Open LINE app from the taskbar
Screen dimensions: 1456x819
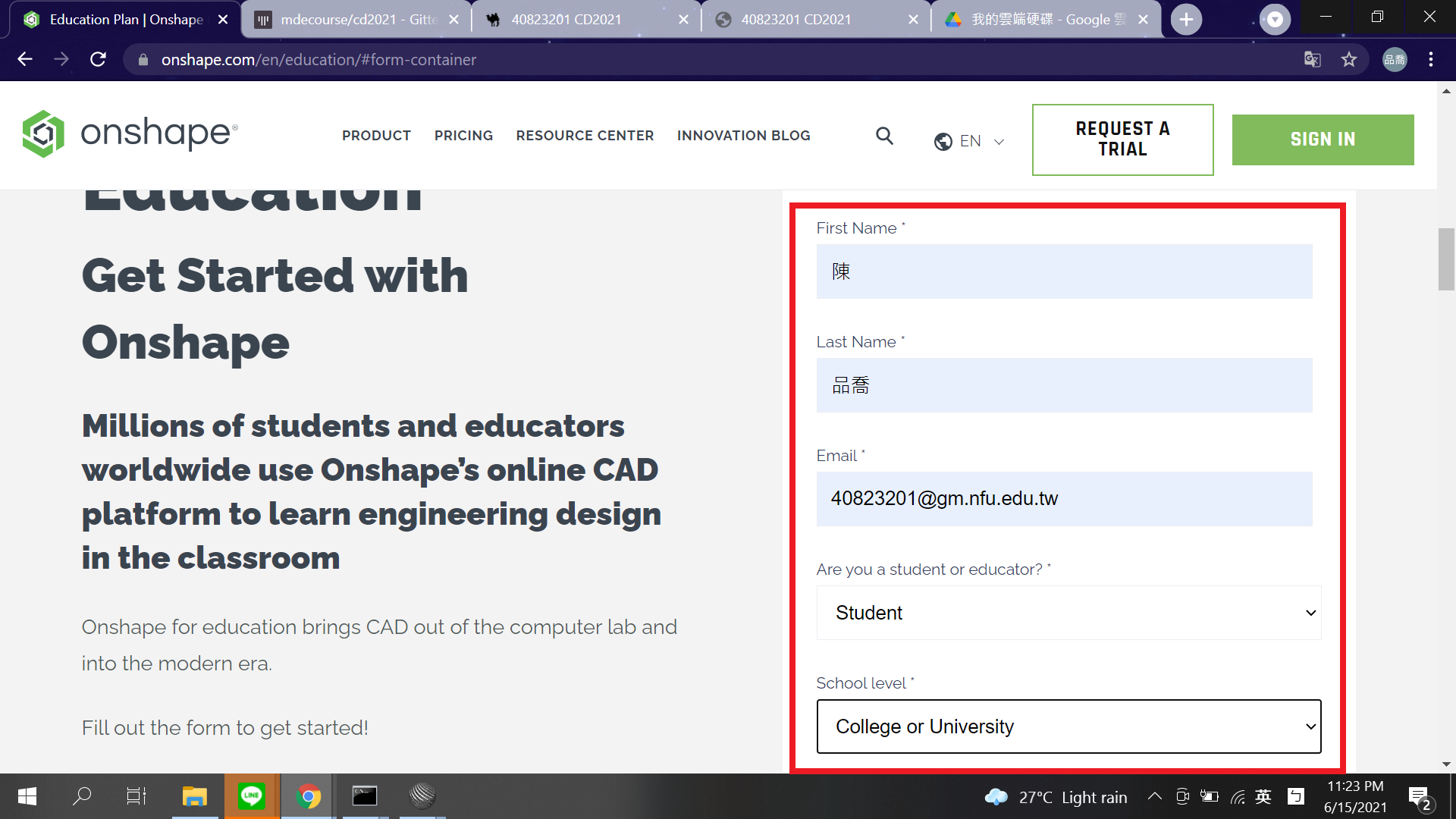(x=251, y=796)
